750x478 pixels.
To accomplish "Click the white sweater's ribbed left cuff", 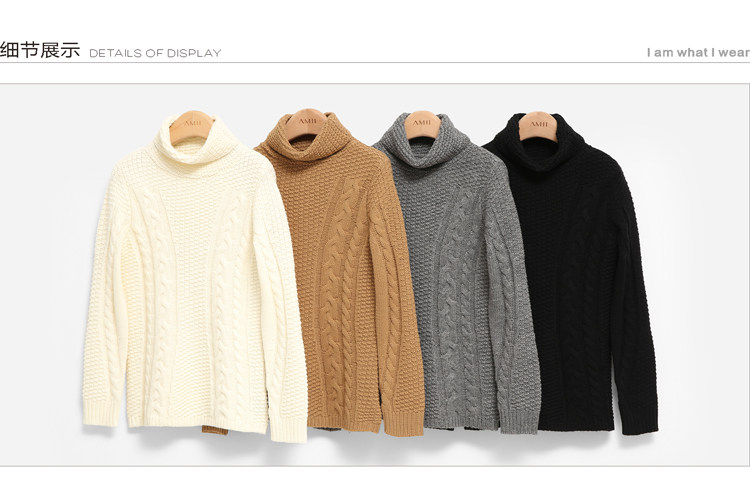I will pyautogui.click(x=101, y=411).
